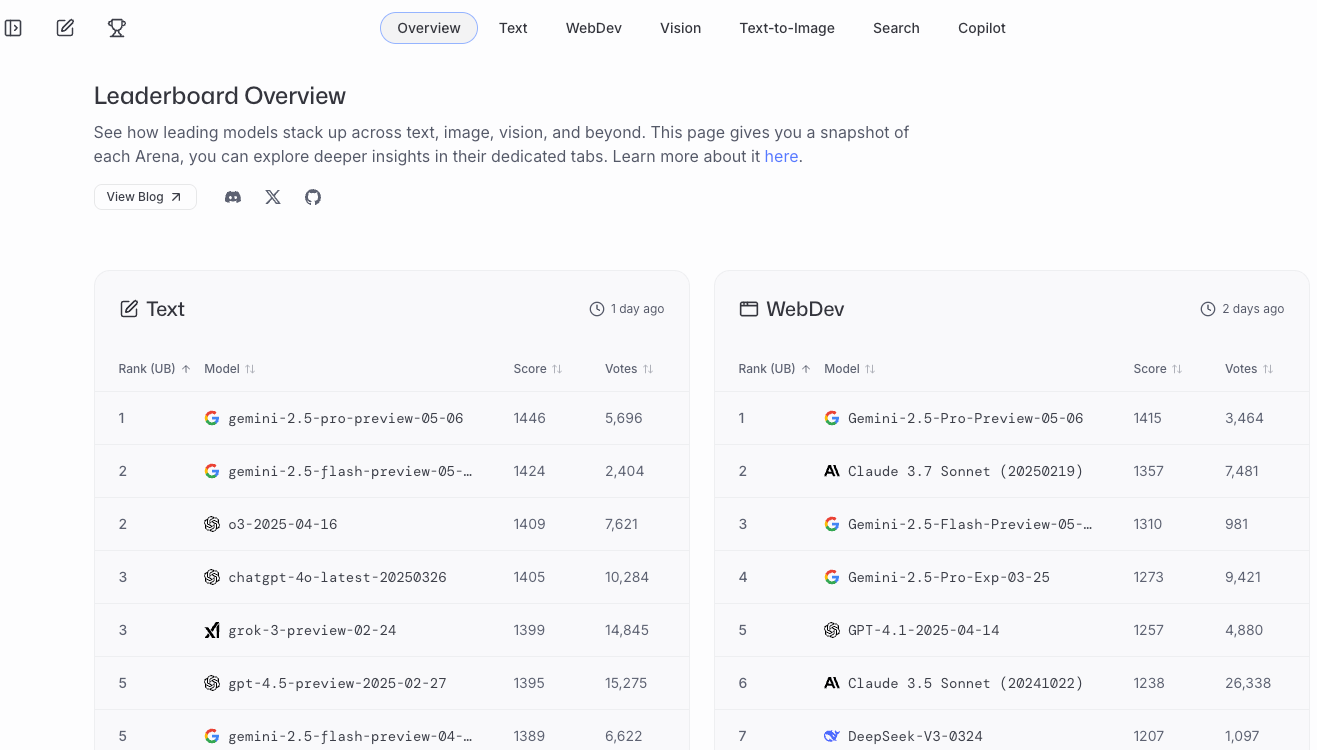This screenshot has width=1317, height=750.
Task: Switch to the Text tab
Action: coord(513,28)
